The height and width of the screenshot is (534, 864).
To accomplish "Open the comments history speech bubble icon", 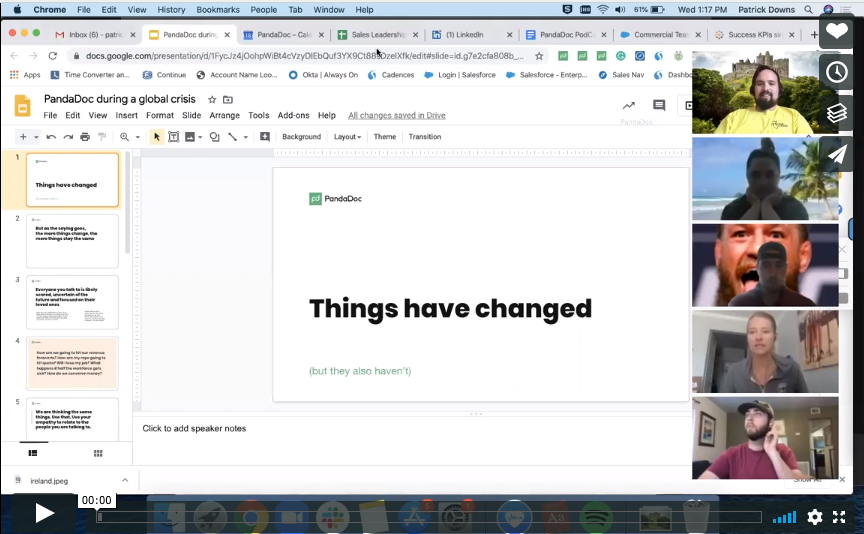I will [x=659, y=105].
